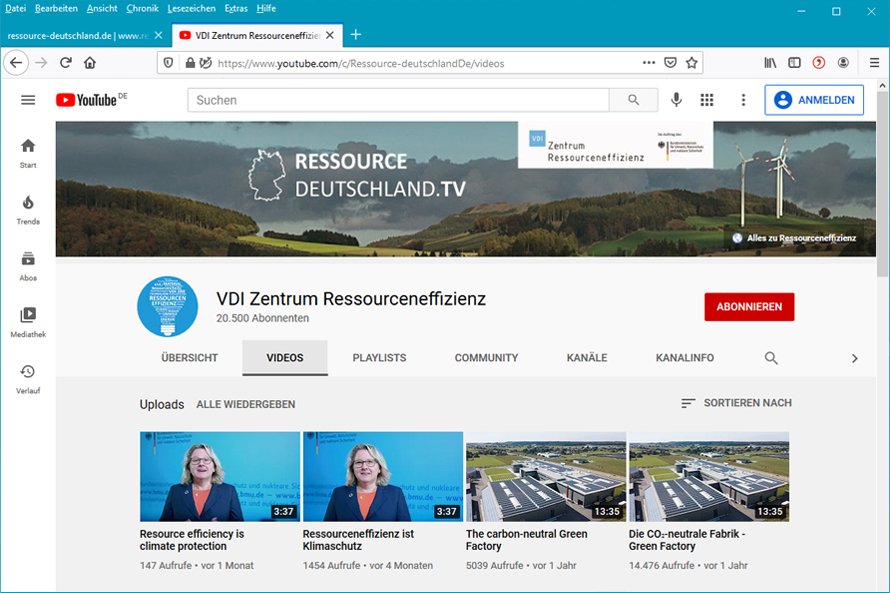Open the SORTIEREN NACH sort menu
This screenshot has width=890, height=593.
(736, 403)
